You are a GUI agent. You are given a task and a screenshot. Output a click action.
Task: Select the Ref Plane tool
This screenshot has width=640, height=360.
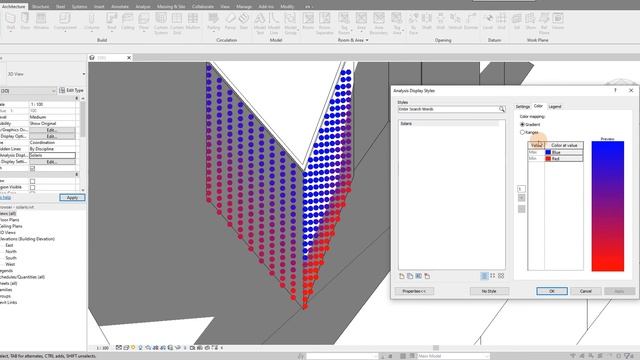(x=544, y=23)
